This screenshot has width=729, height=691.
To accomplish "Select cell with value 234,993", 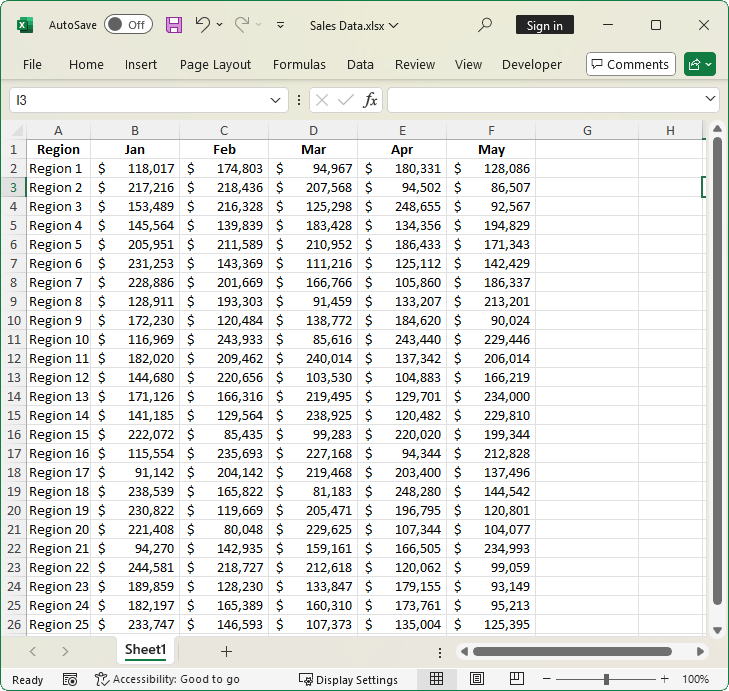I will (x=491, y=548).
